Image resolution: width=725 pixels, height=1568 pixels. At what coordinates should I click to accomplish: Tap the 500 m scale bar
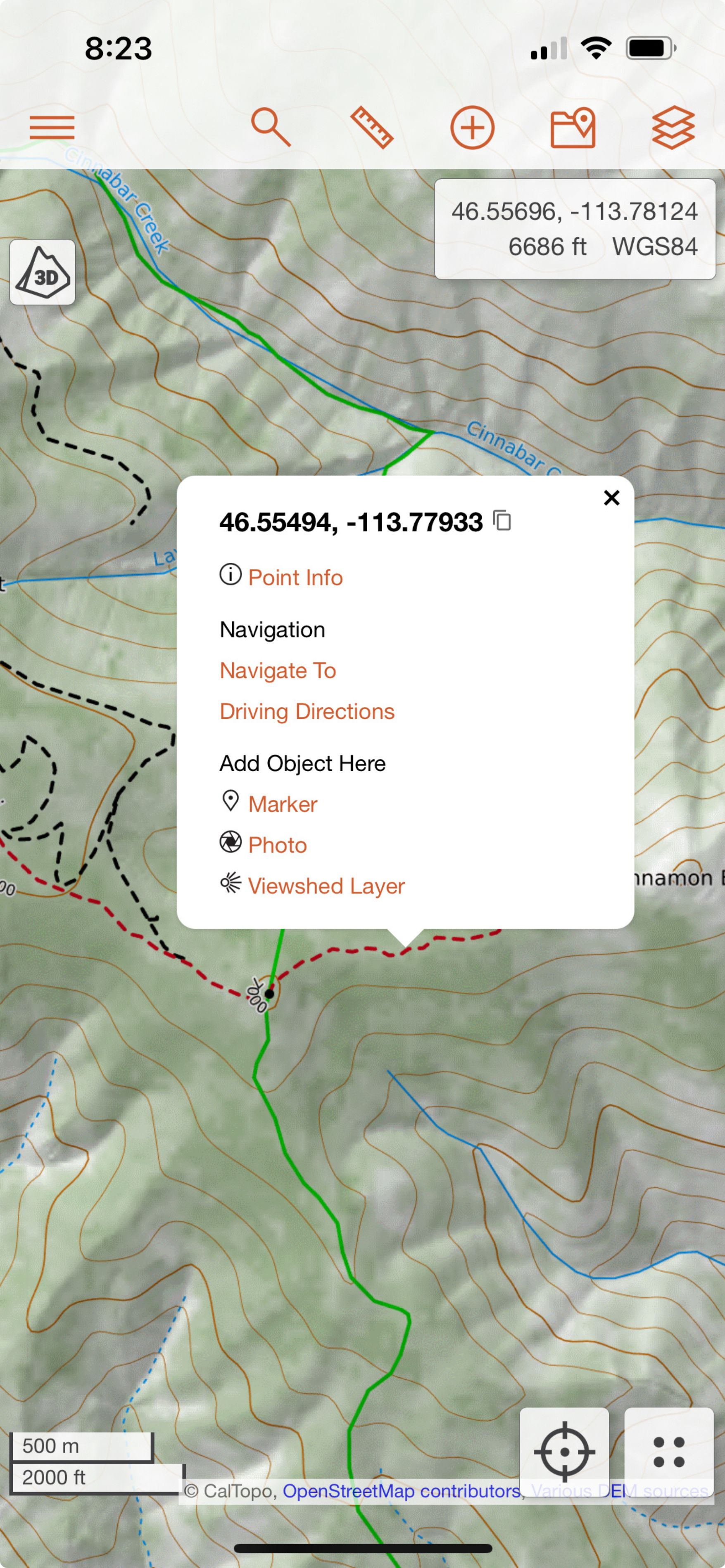[81, 1446]
